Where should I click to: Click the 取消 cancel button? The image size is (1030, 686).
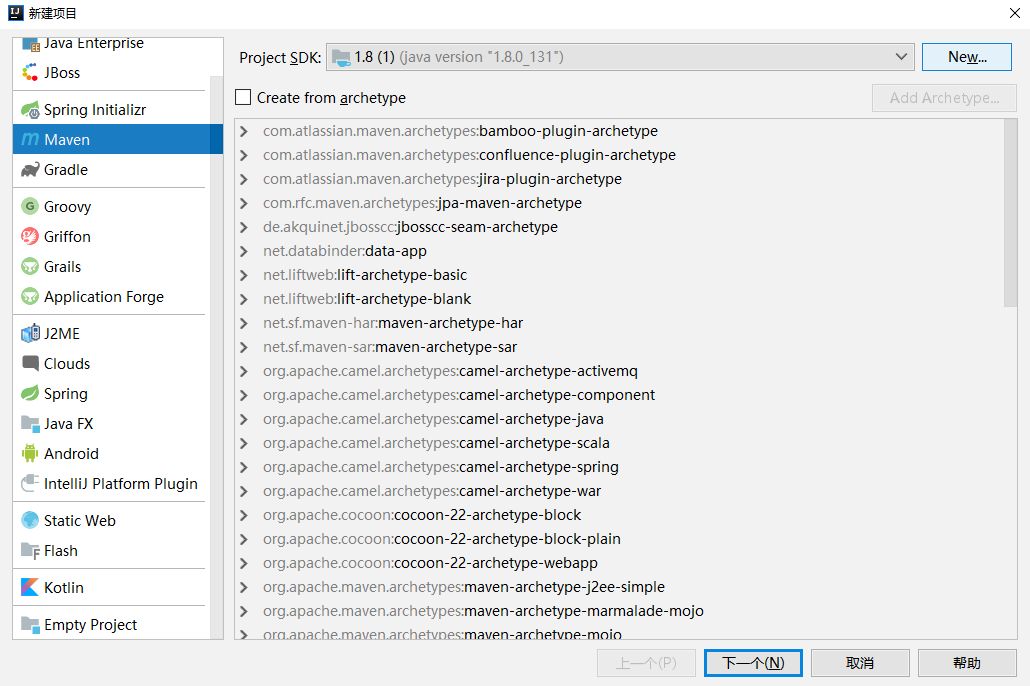[860, 663]
